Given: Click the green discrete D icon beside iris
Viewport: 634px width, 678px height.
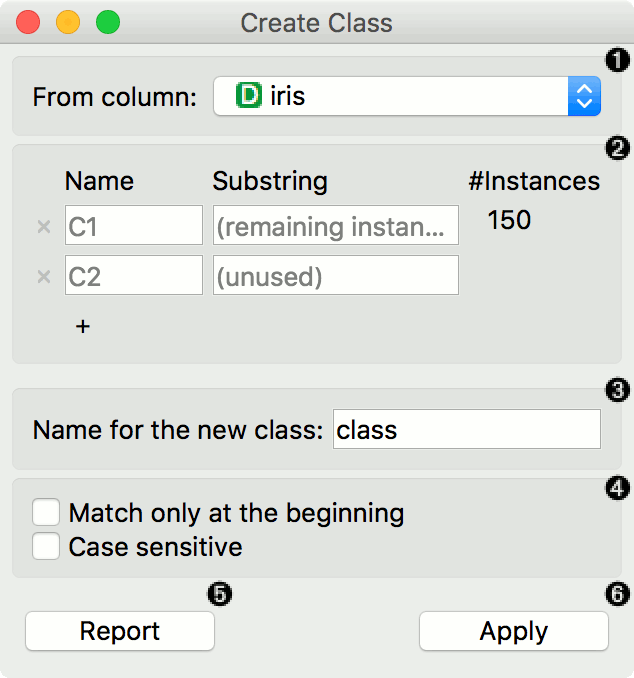Looking at the screenshot, I should 248,97.
